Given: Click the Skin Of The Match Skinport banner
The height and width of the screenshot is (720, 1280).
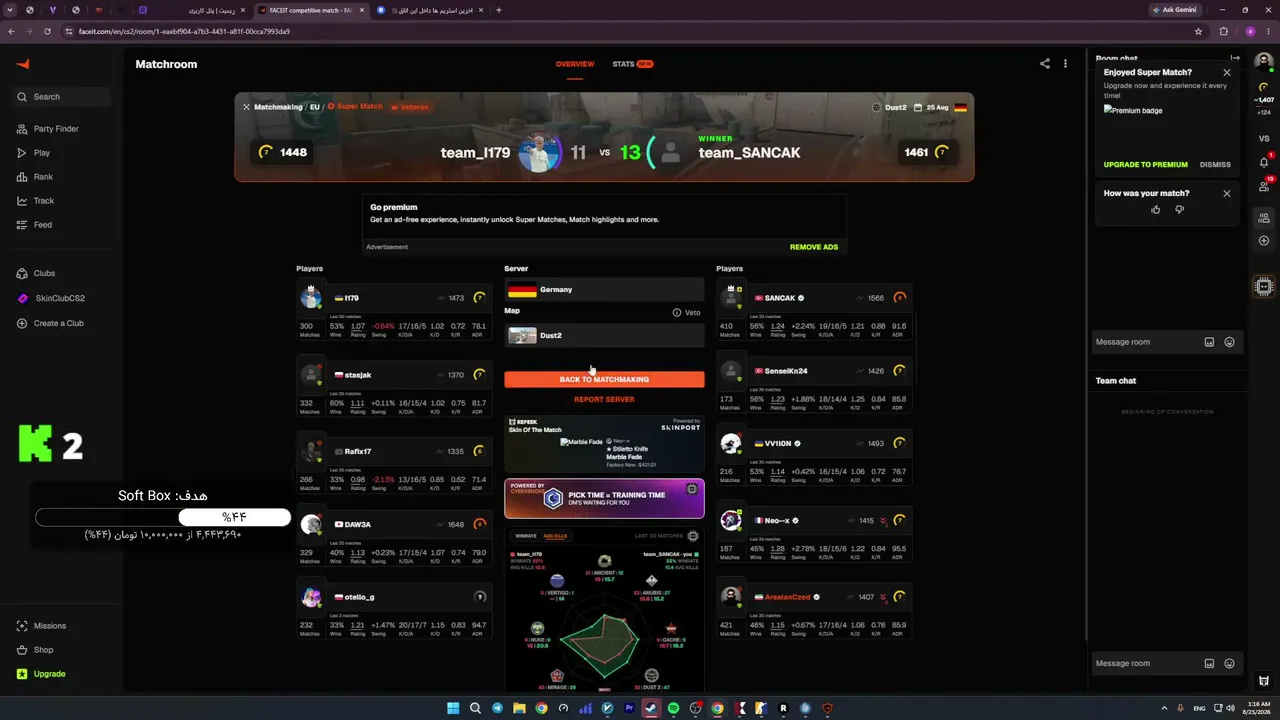Looking at the screenshot, I should [604, 444].
